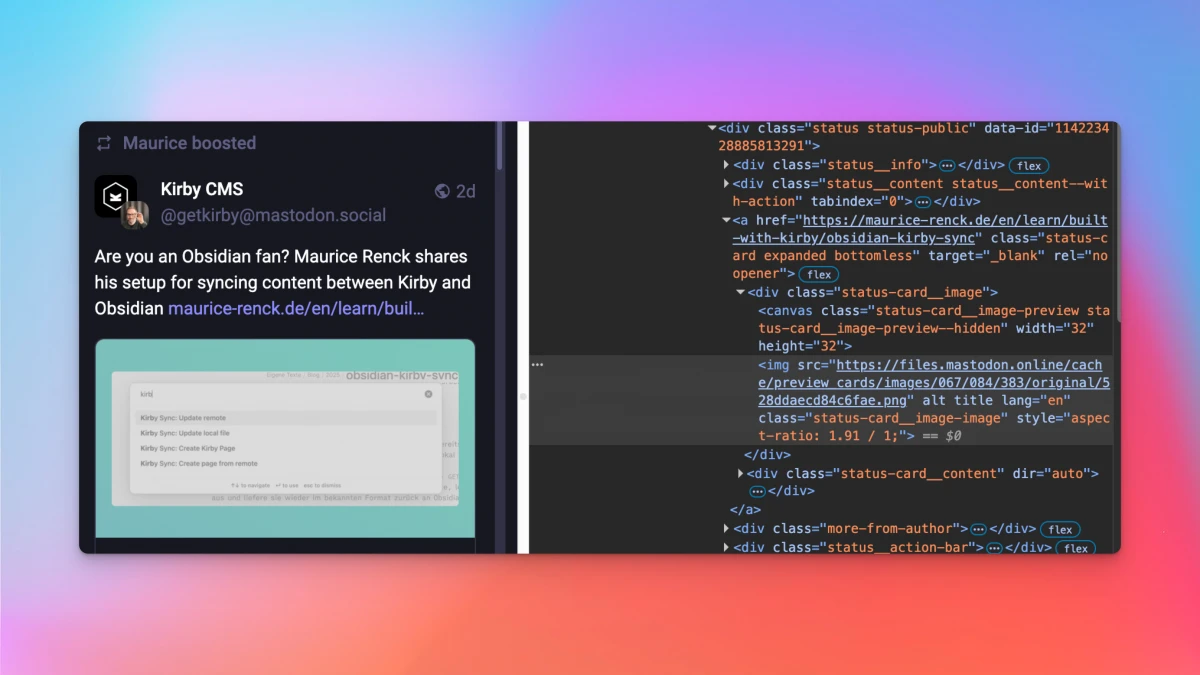Toggle the flex badge on status__info
This screenshot has width=1200, height=675.
pos(1029,166)
